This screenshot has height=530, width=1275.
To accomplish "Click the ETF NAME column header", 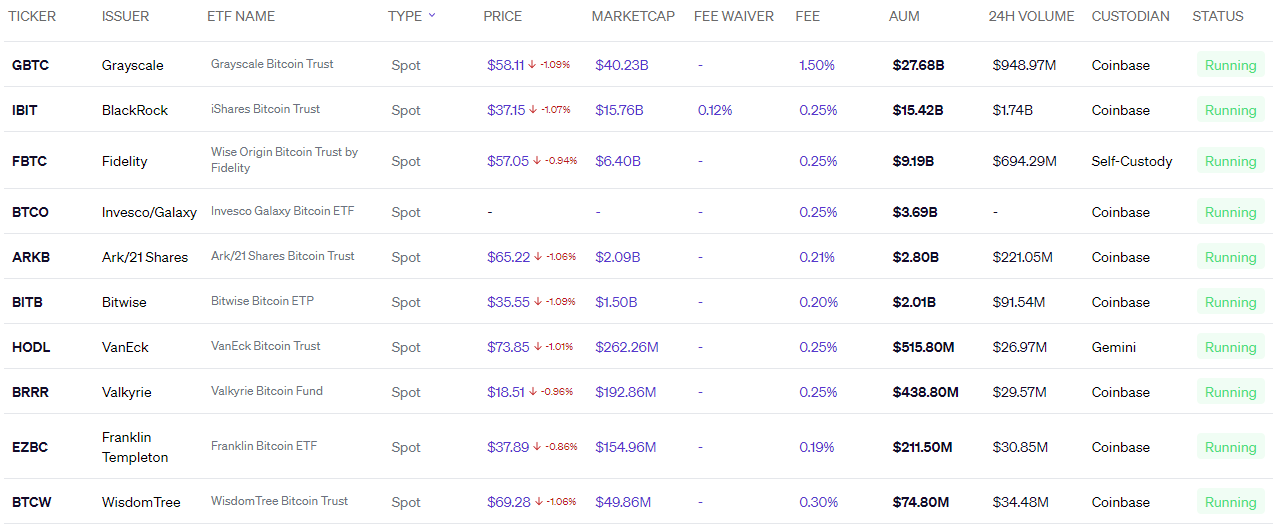I will [x=241, y=16].
